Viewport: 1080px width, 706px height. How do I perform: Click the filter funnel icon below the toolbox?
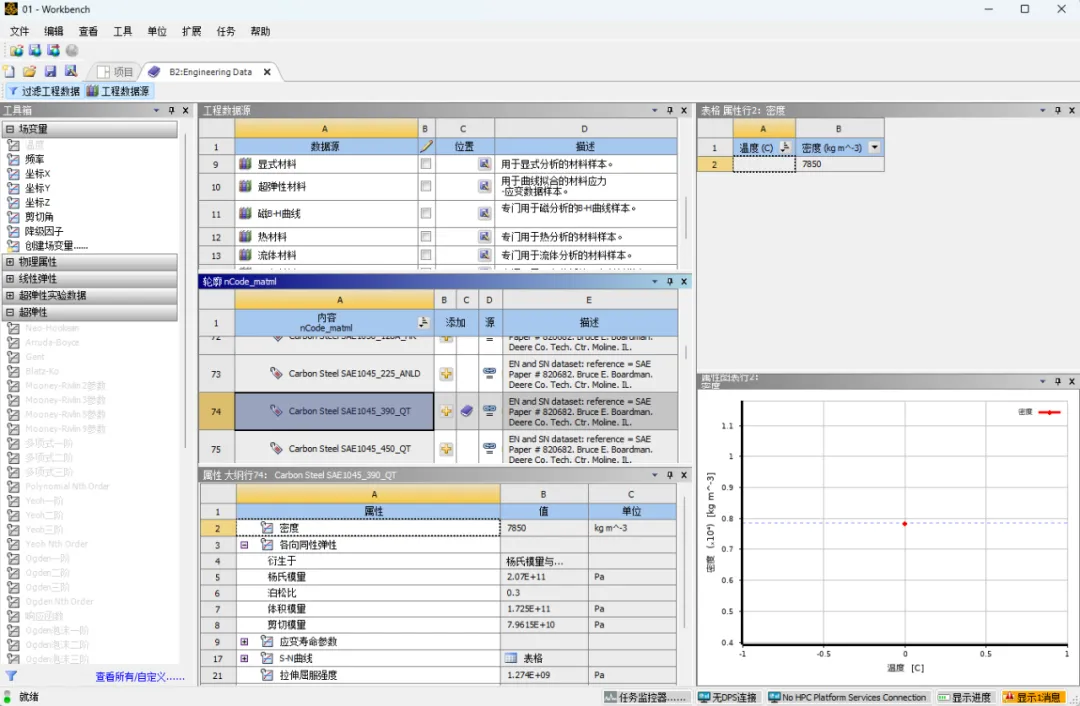(x=11, y=676)
